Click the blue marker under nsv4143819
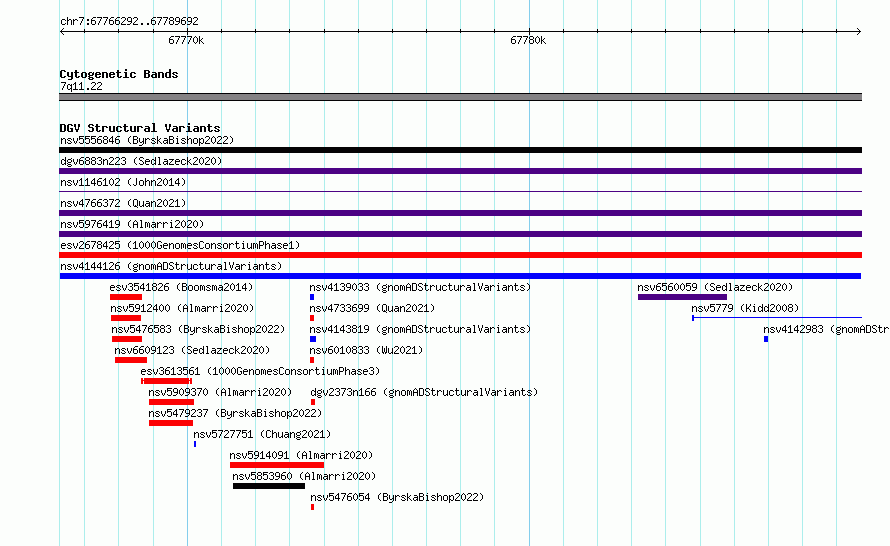The height and width of the screenshot is (546, 890). coord(313,339)
